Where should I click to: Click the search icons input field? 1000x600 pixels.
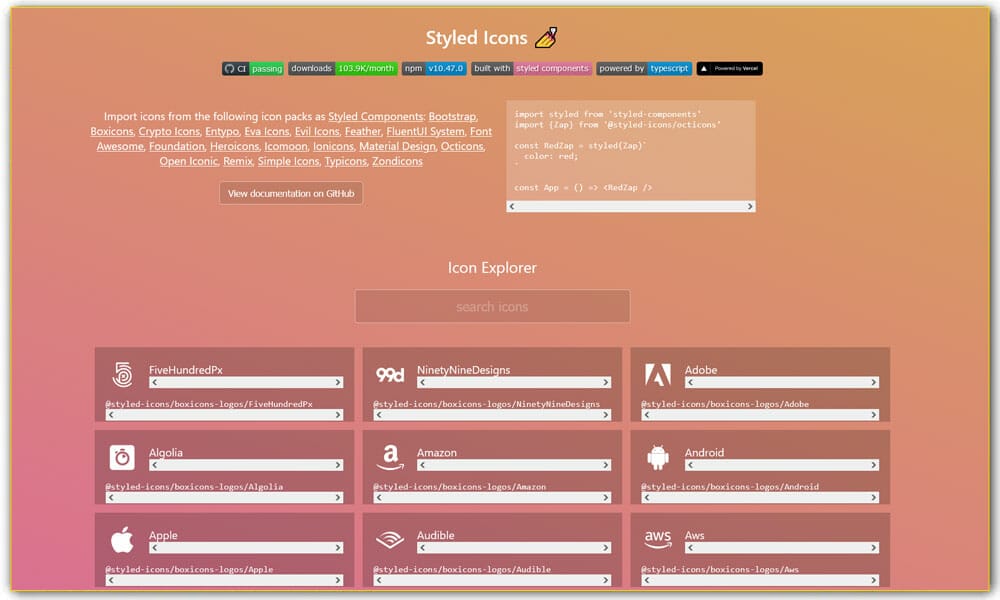(x=491, y=306)
